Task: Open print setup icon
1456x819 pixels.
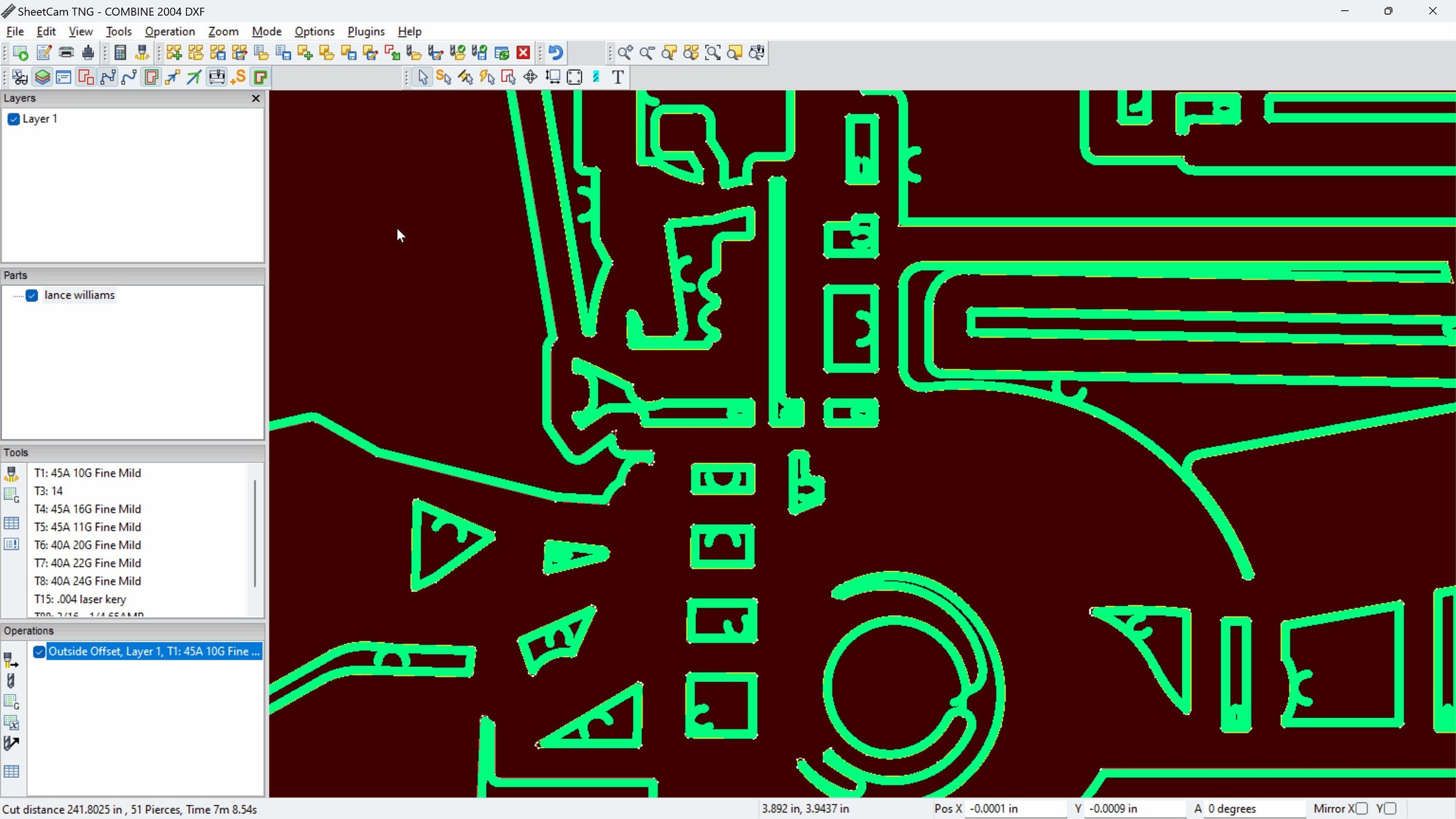Action: (x=66, y=53)
